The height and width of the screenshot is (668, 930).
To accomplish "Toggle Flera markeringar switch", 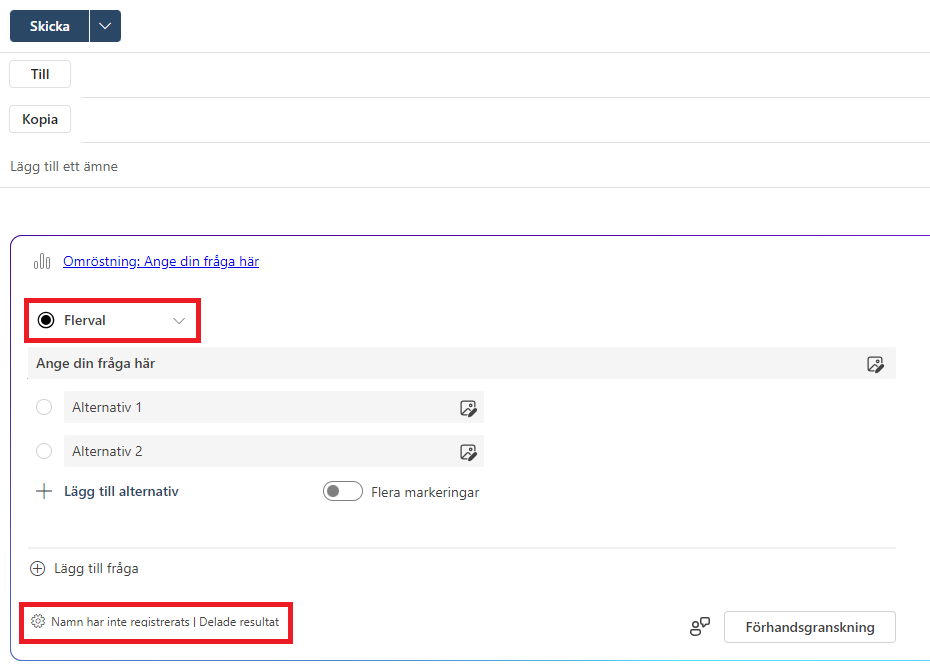I will (343, 491).
